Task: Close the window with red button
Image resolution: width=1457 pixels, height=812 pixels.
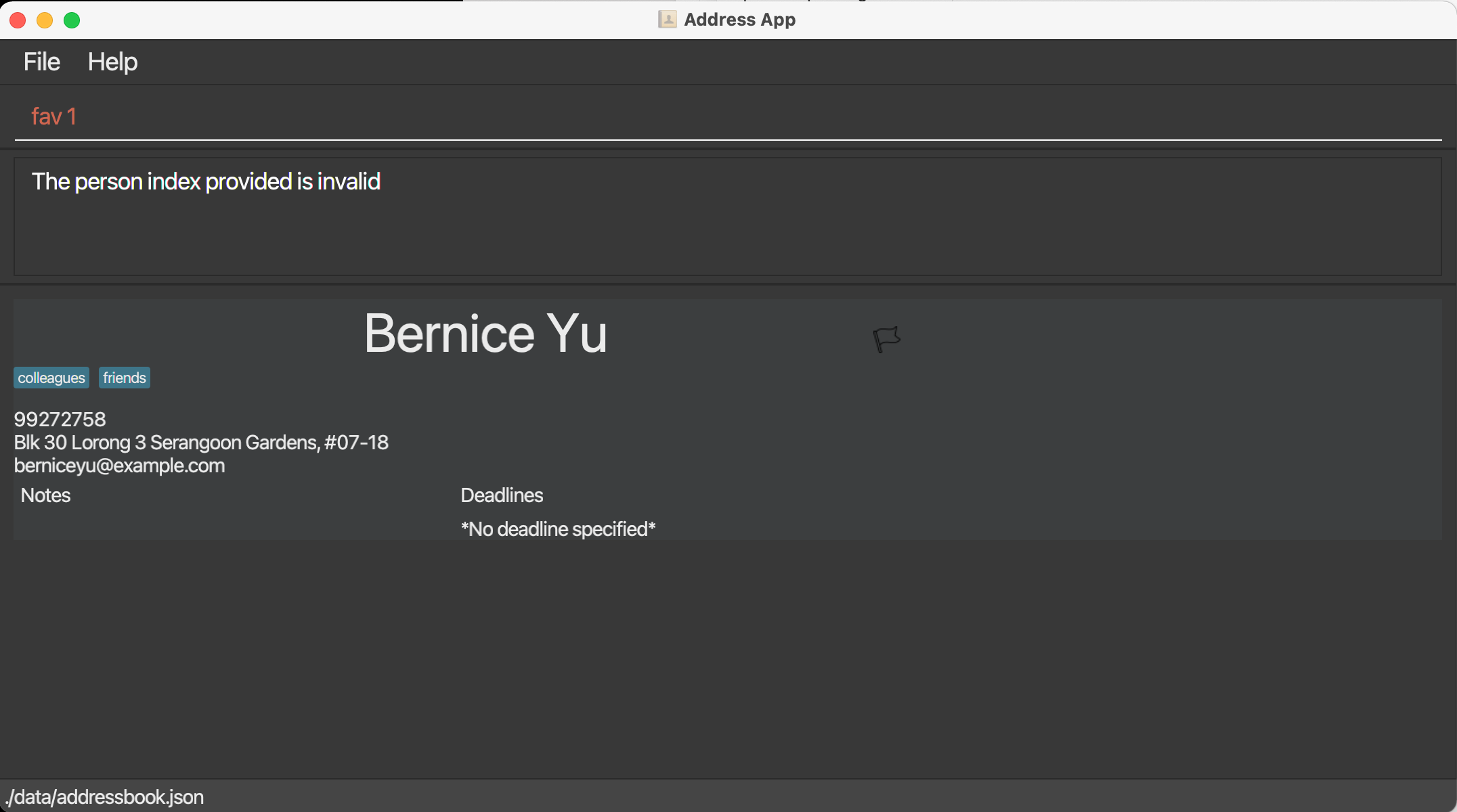Action: (18, 20)
